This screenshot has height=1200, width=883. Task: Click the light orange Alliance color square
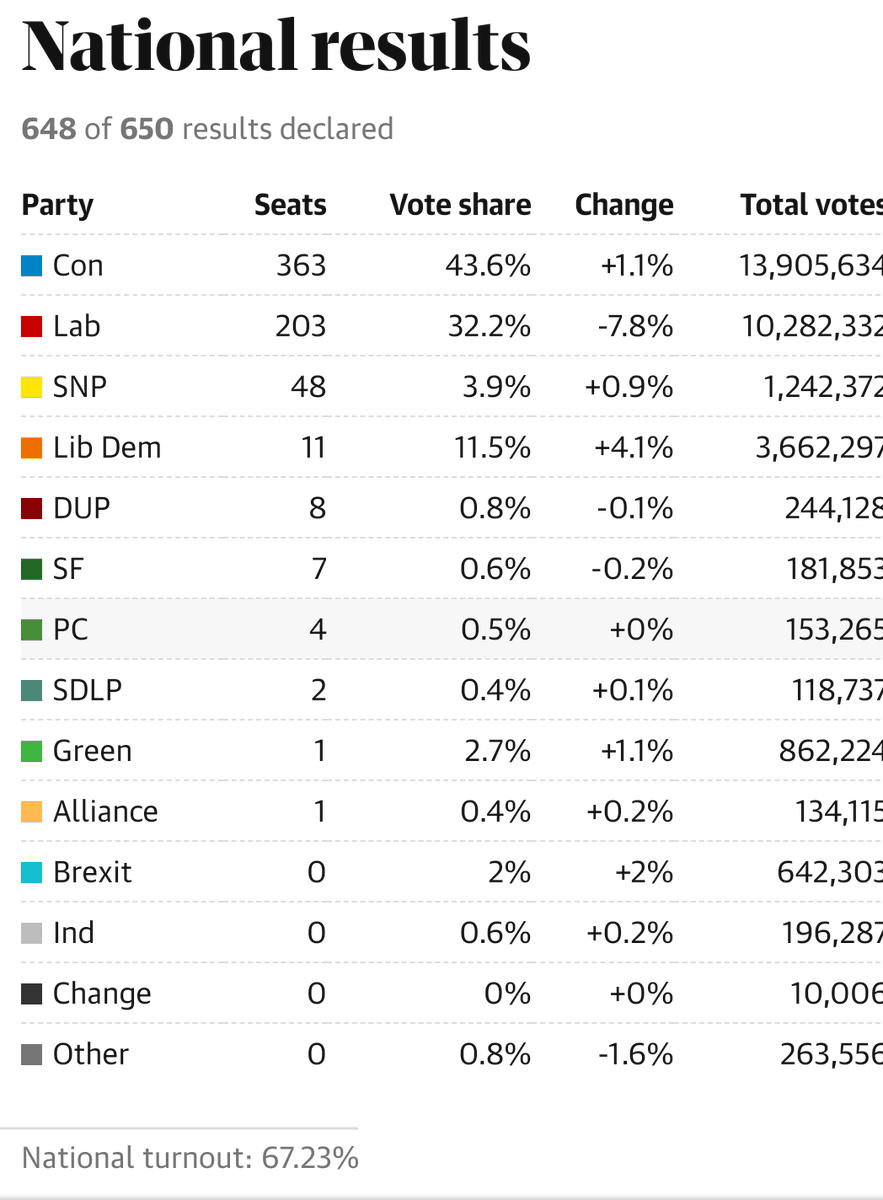32,812
